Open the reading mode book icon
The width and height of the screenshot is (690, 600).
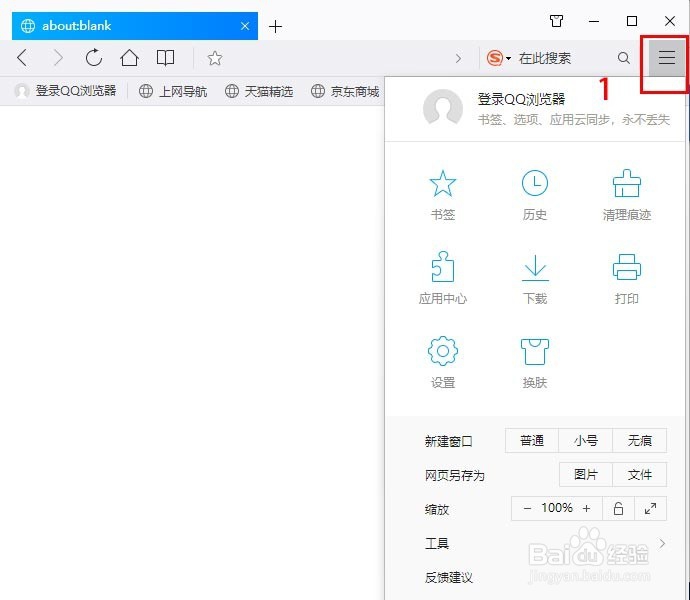point(165,58)
